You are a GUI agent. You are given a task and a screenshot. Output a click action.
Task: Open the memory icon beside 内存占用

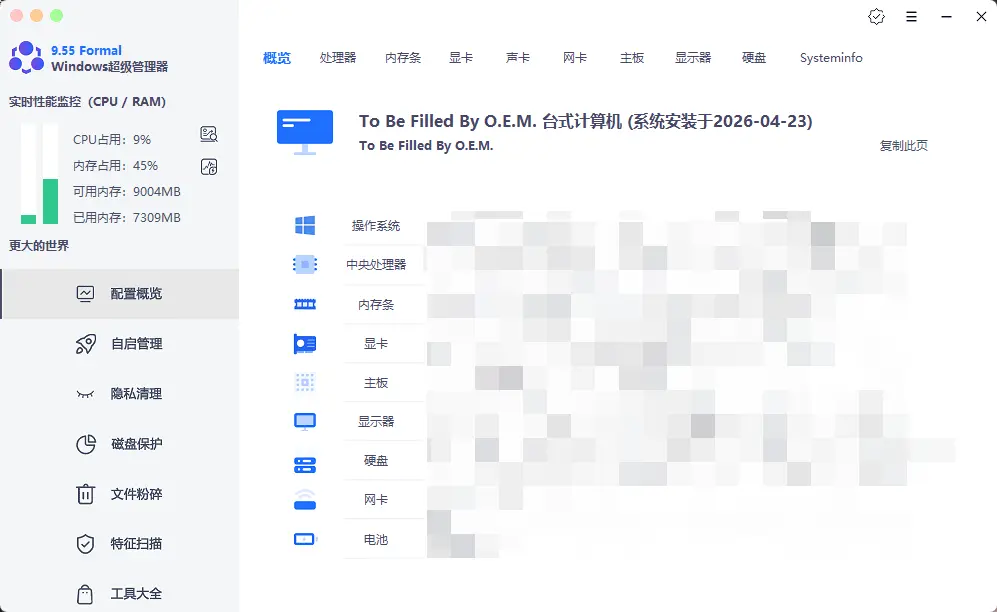coord(209,167)
